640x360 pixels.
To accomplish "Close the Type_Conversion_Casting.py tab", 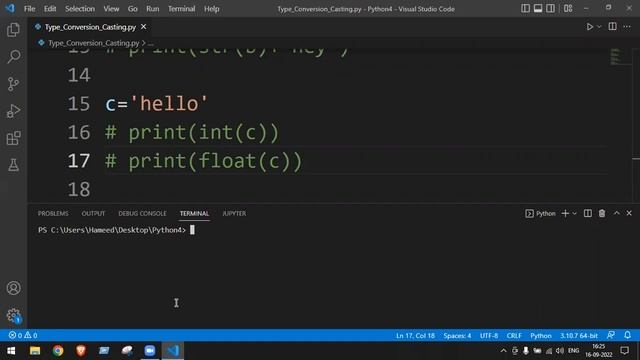I will tap(143, 27).
